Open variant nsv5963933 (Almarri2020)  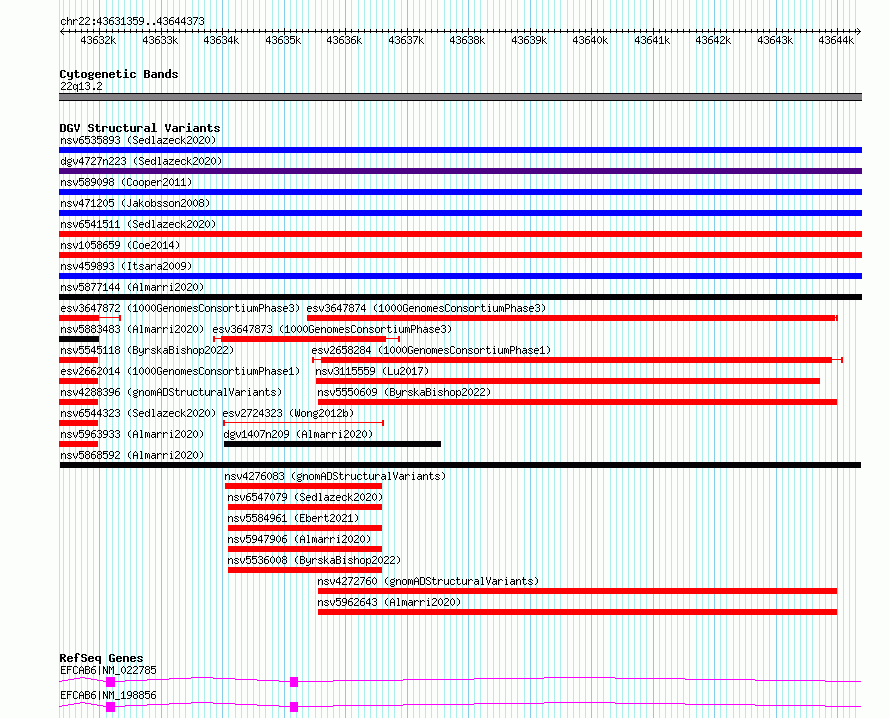[132, 434]
